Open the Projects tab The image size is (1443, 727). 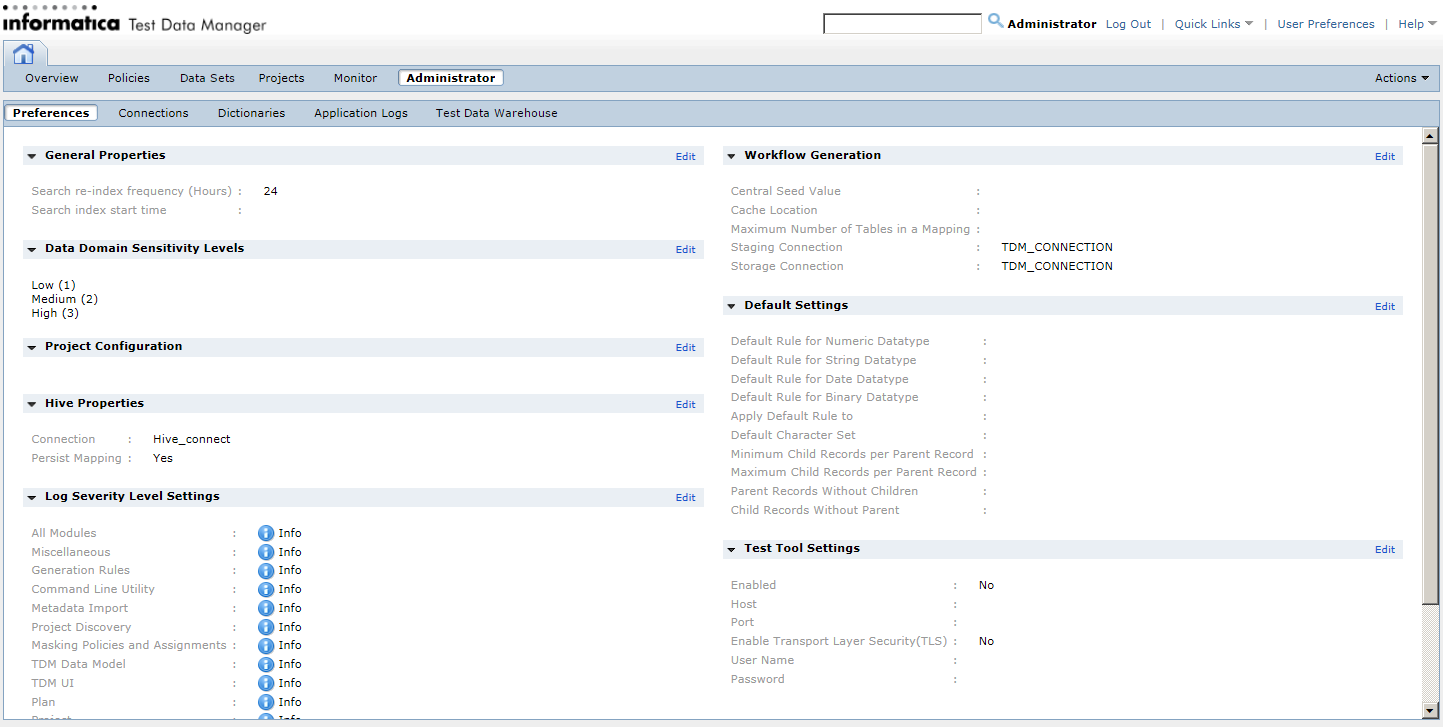pyautogui.click(x=282, y=78)
